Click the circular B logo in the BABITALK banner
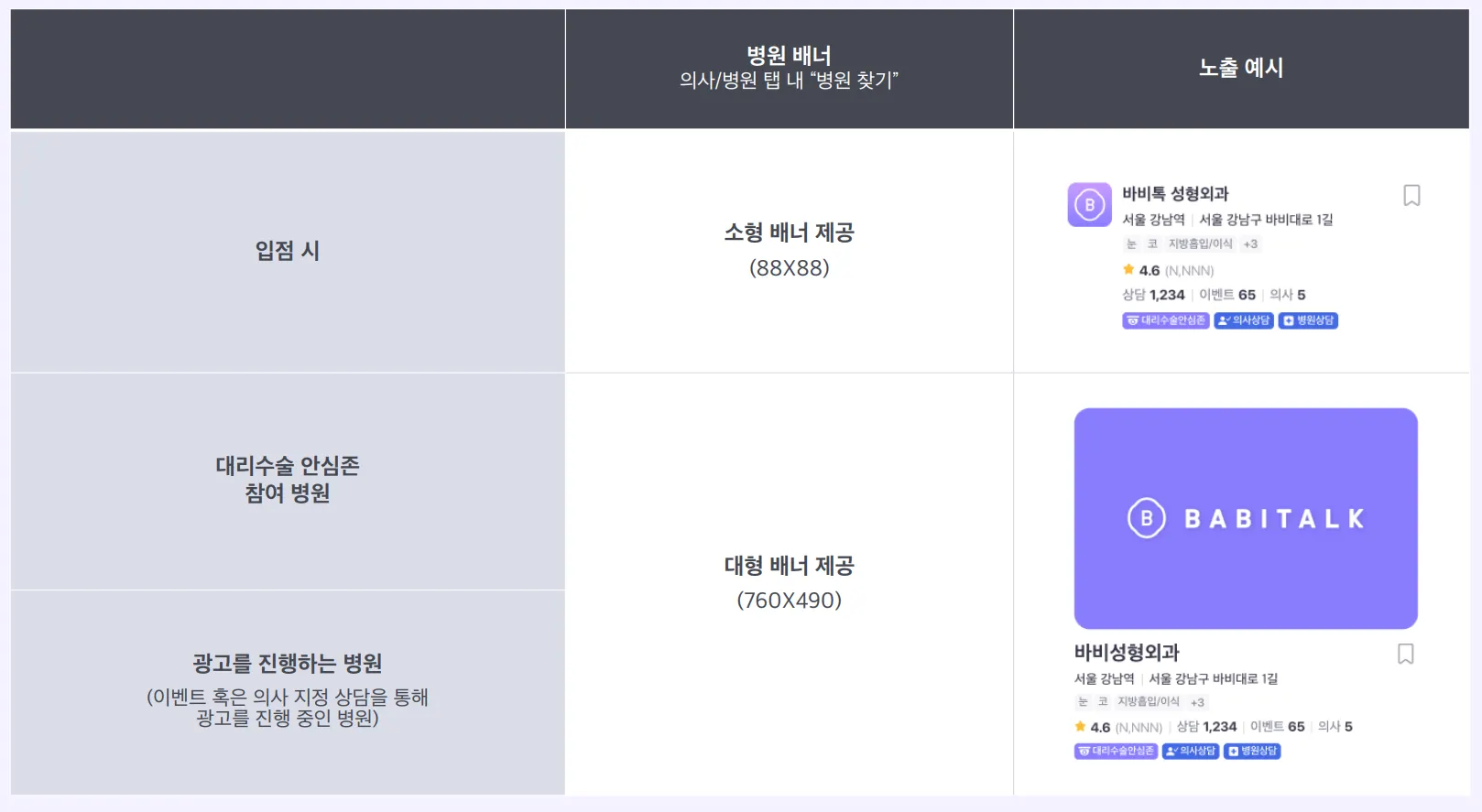The image size is (1482, 812). [1147, 518]
